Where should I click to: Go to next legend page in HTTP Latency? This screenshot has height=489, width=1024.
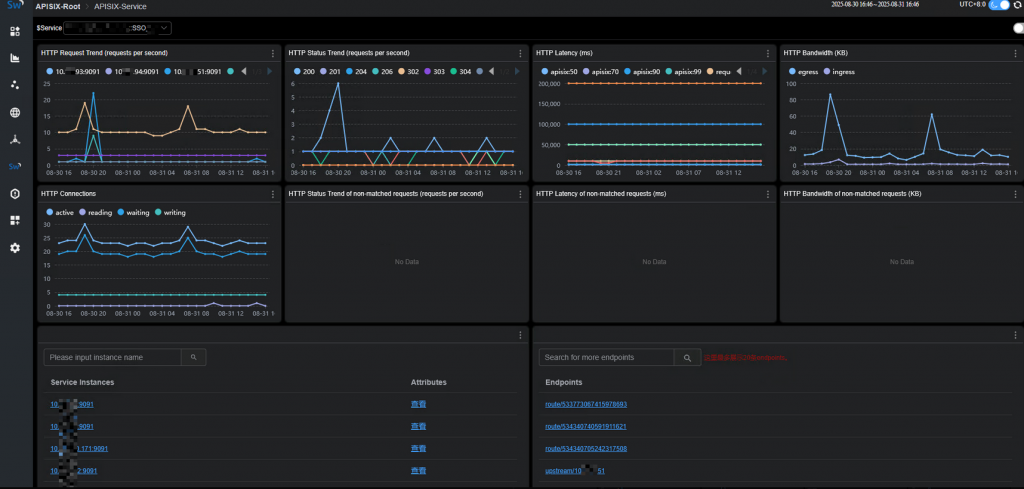coord(765,71)
